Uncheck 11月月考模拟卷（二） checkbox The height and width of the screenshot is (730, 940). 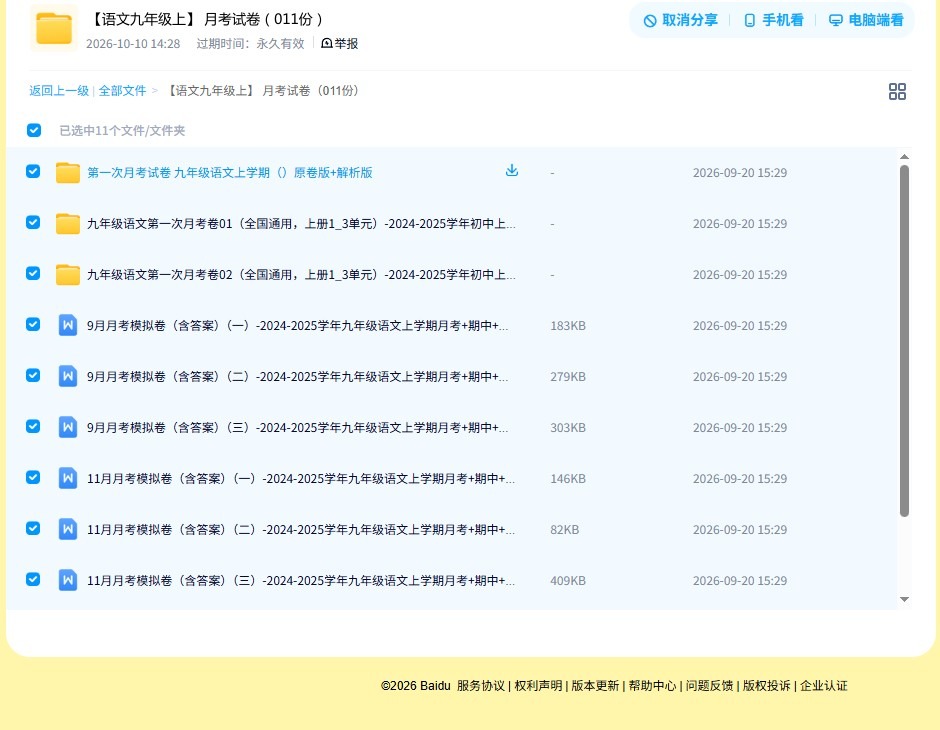coord(33,528)
